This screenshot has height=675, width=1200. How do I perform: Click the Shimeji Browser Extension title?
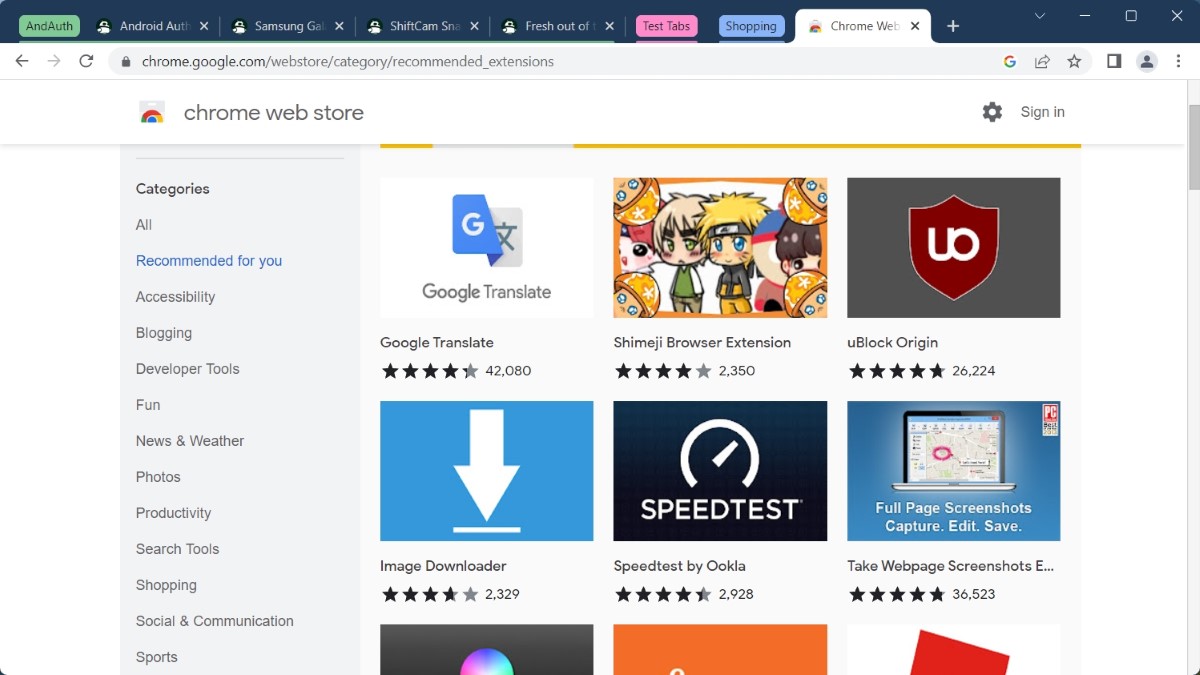coord(702,342)
